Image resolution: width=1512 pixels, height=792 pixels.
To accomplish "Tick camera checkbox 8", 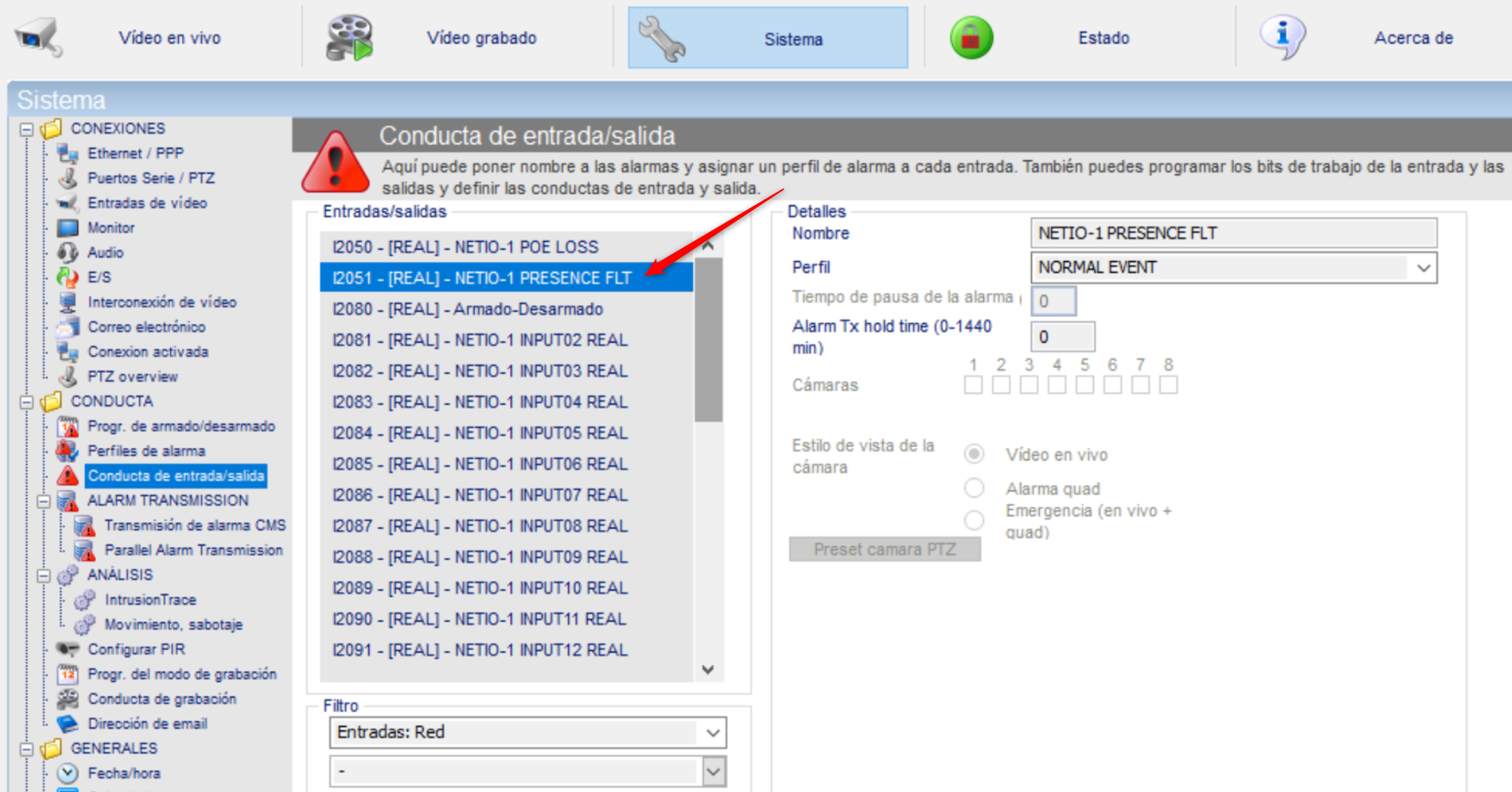I will (1168, 385).
